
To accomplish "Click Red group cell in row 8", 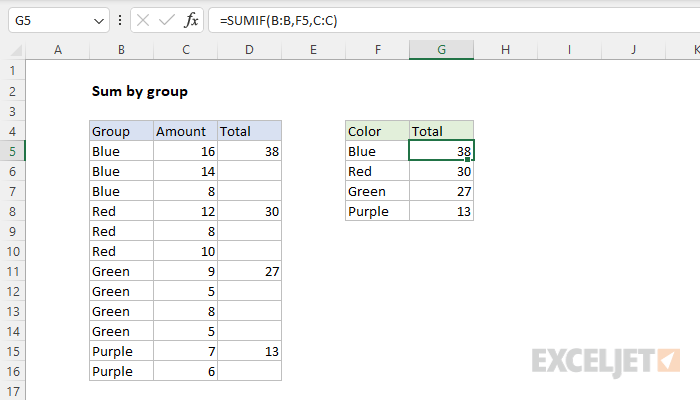I will (121, 211).
